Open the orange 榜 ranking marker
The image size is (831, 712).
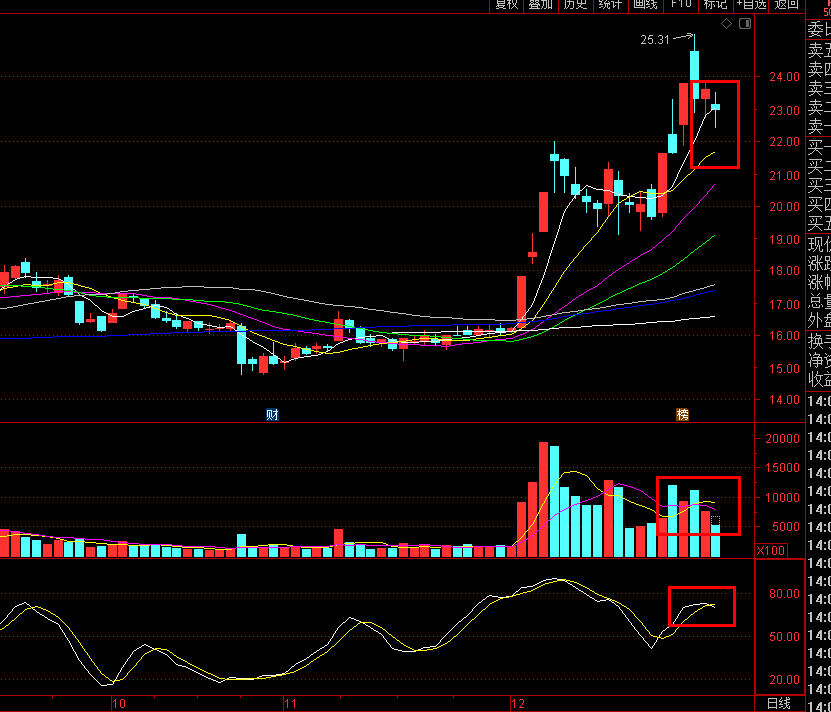[683, 415]
